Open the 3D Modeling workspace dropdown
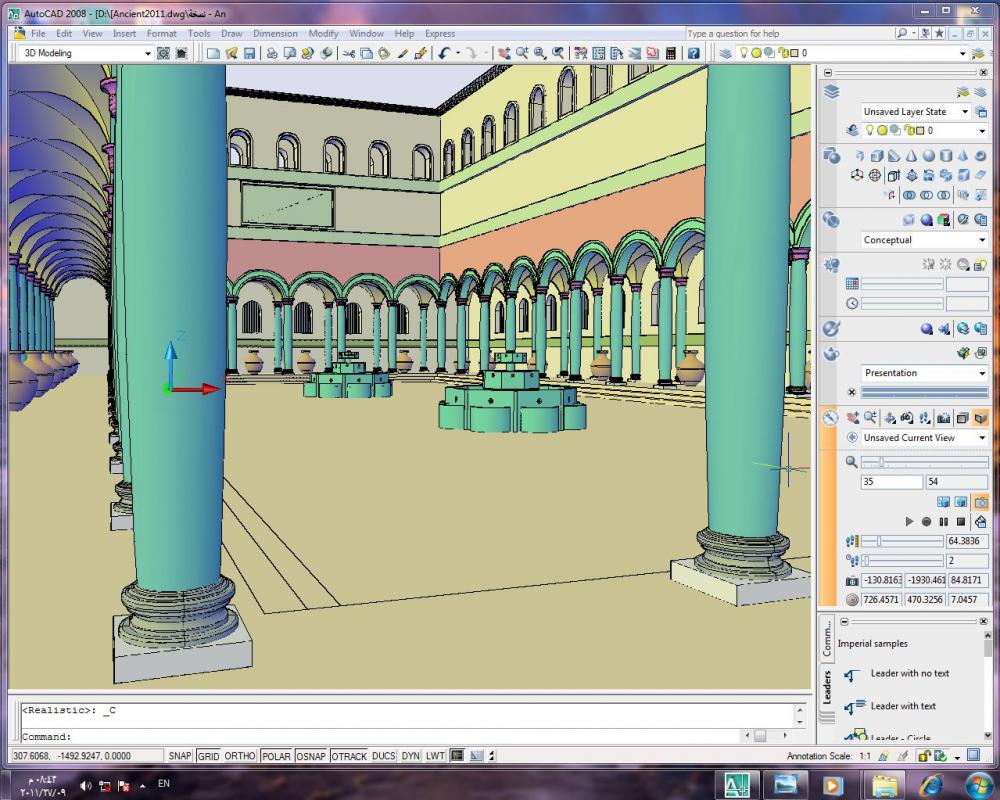Image resolution: width=1000 pixels, height=800 pixels. coord(148,54)
